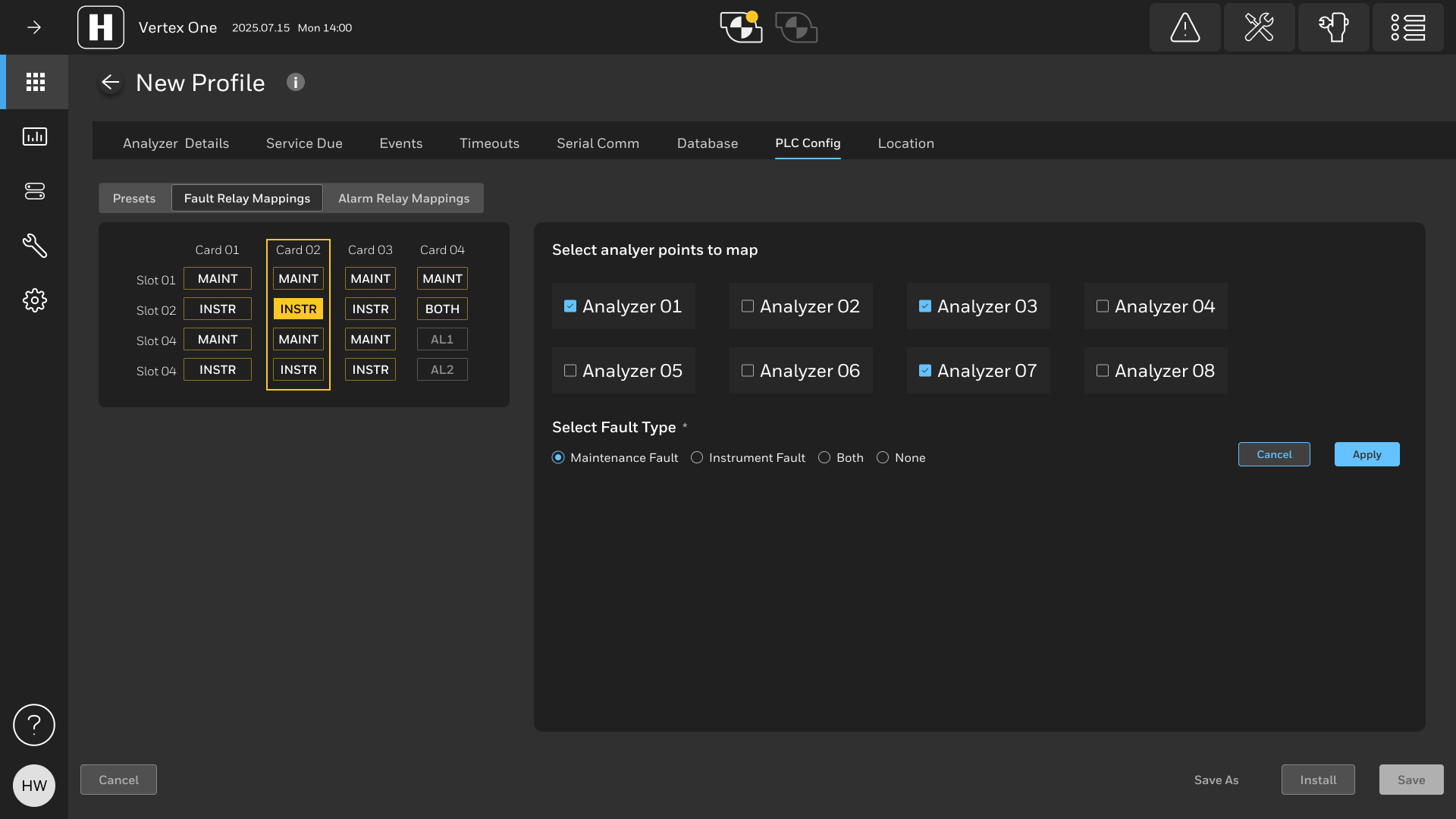The width and height of the screenshot is (1456, 819).
Task: Click the grid apps icon in sidebar
Action: pyautogui.click(x=35, y=82)
